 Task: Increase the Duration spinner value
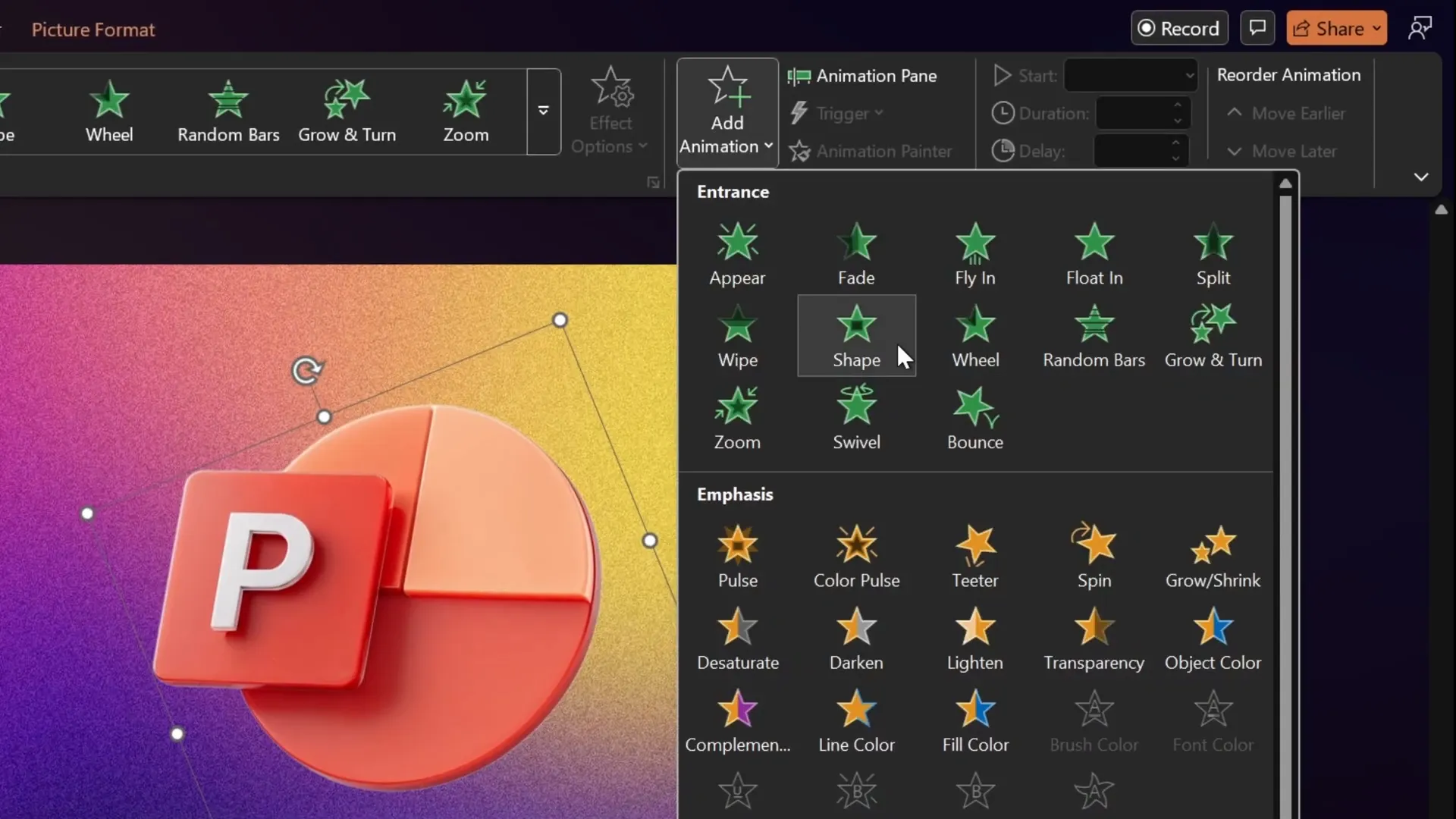1178,105
